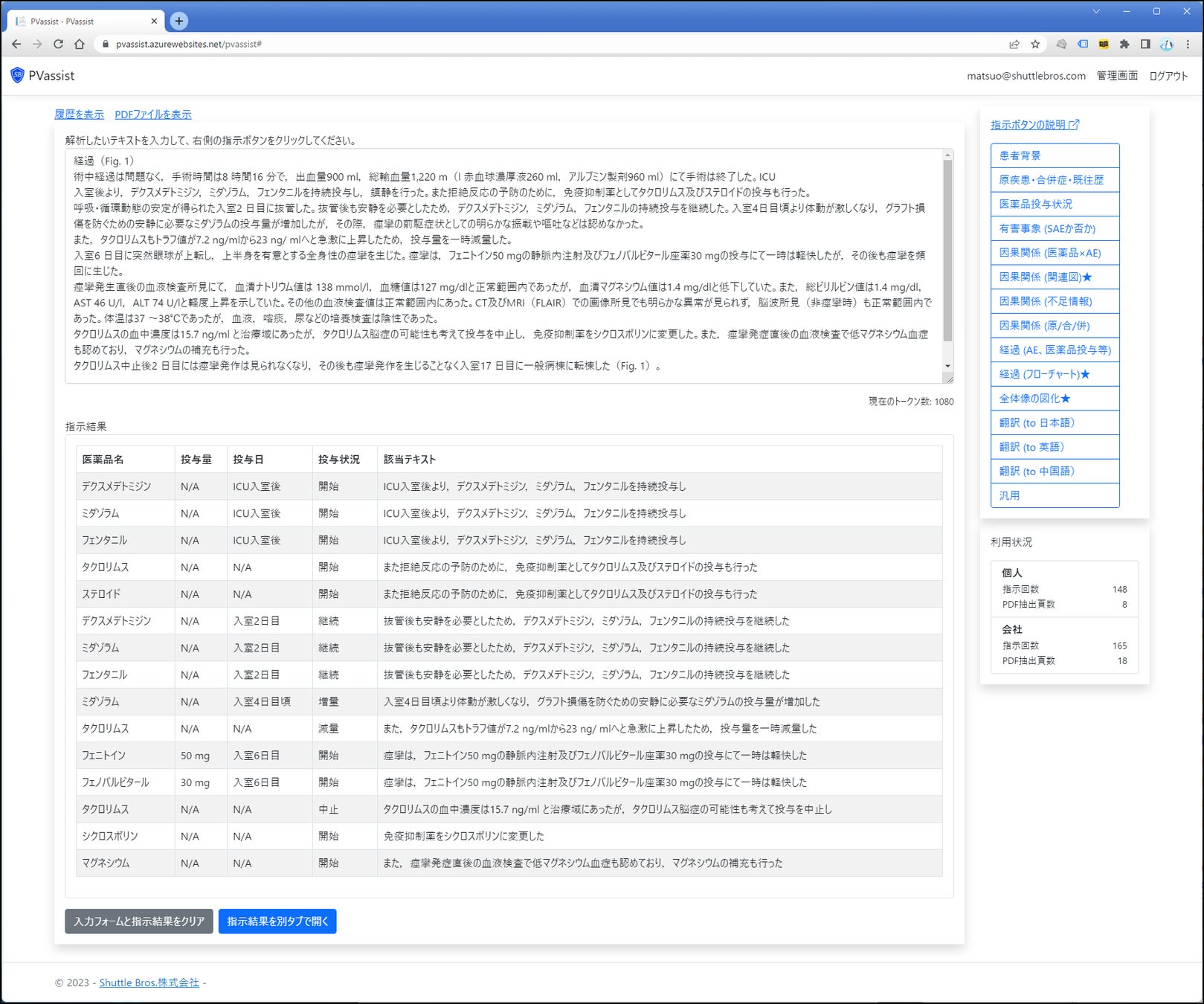Click the 全体像の図化★ button
The image size is (1204, 1004).
coord(1055,399)
